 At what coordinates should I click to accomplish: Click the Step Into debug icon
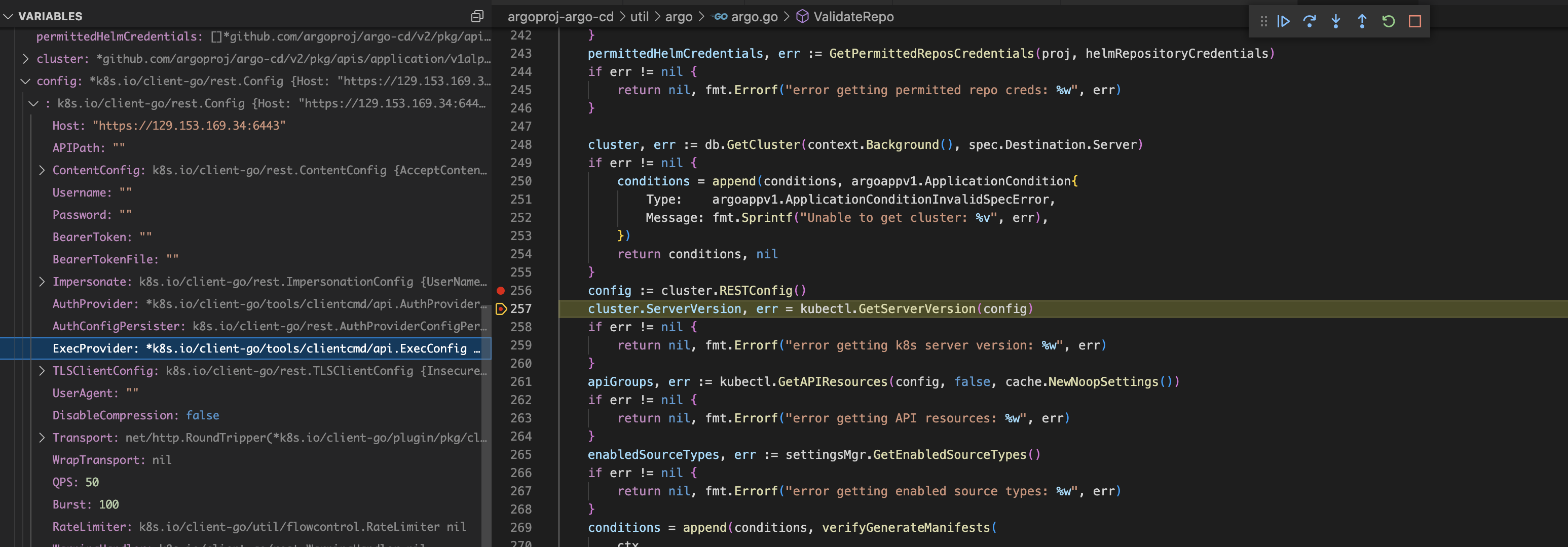[x=1335, y=21]
